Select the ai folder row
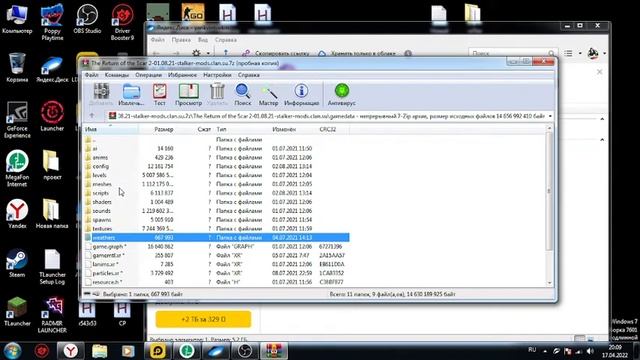Screen dimensions: 640x360 (216, 149)
